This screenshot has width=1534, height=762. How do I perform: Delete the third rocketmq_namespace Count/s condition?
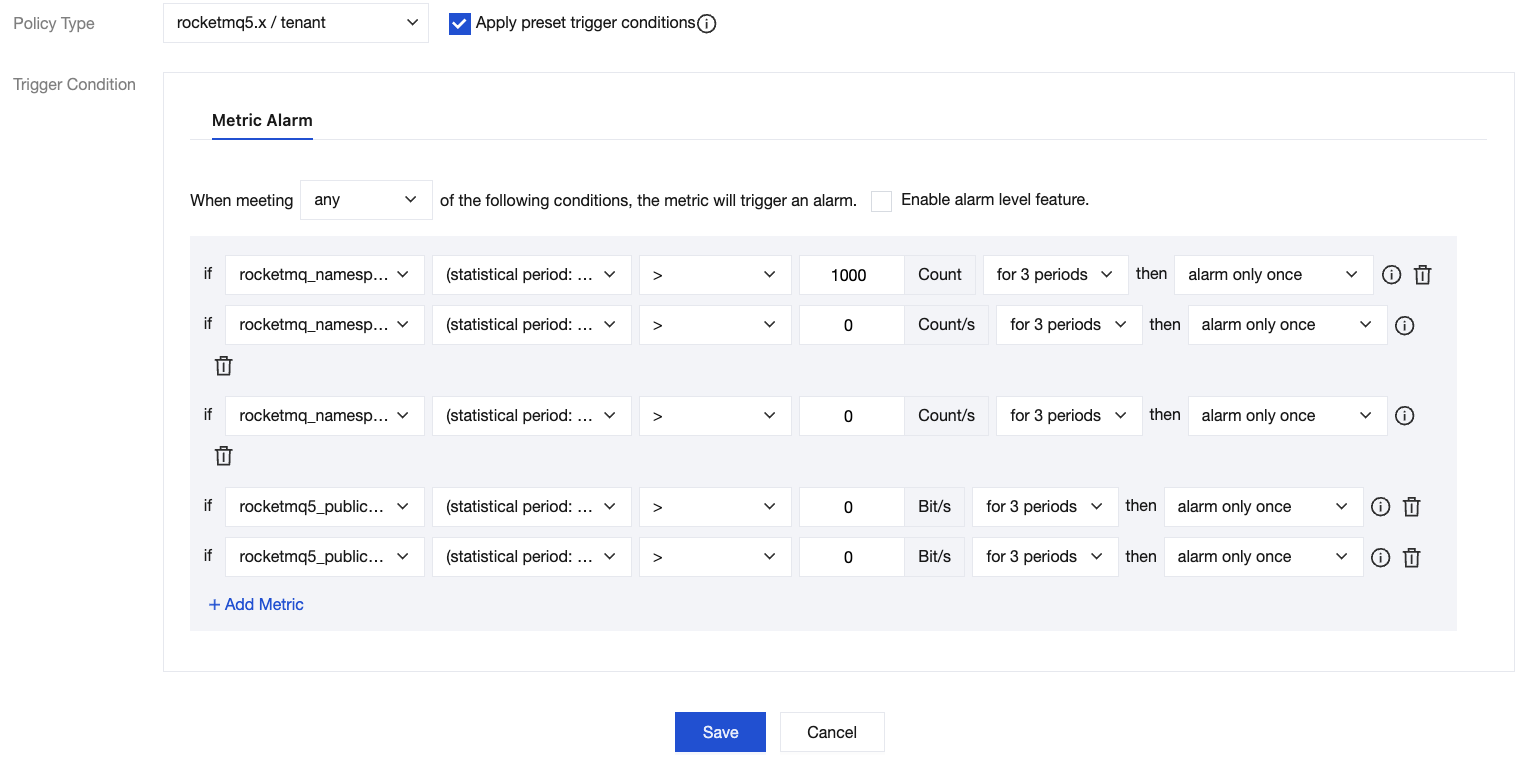point(224,456)
